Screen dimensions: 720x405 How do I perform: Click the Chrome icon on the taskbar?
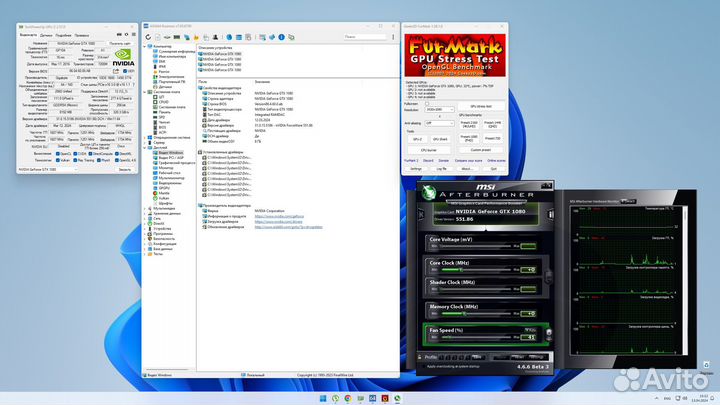point(348,398)
